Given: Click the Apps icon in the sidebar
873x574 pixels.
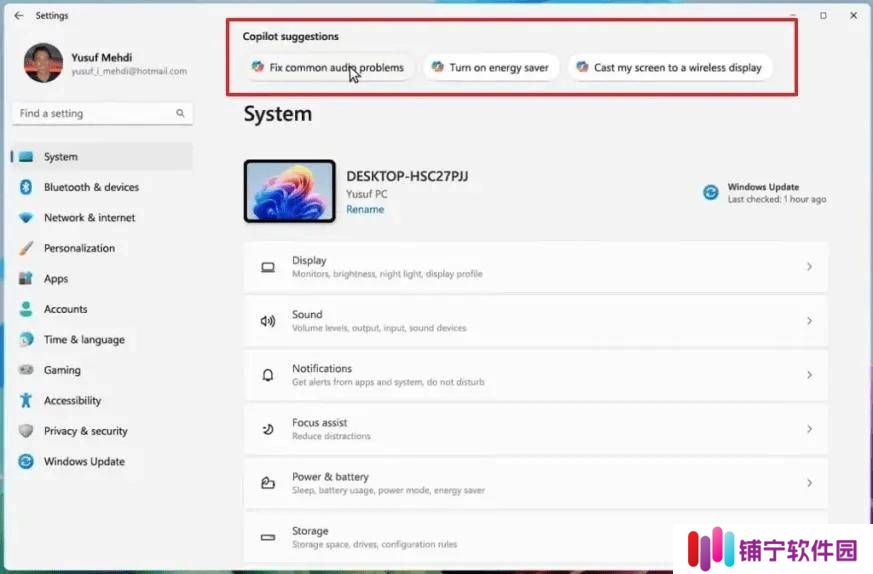Looking at the screenshot, I should pyautogui.click(x=26, y=278).
